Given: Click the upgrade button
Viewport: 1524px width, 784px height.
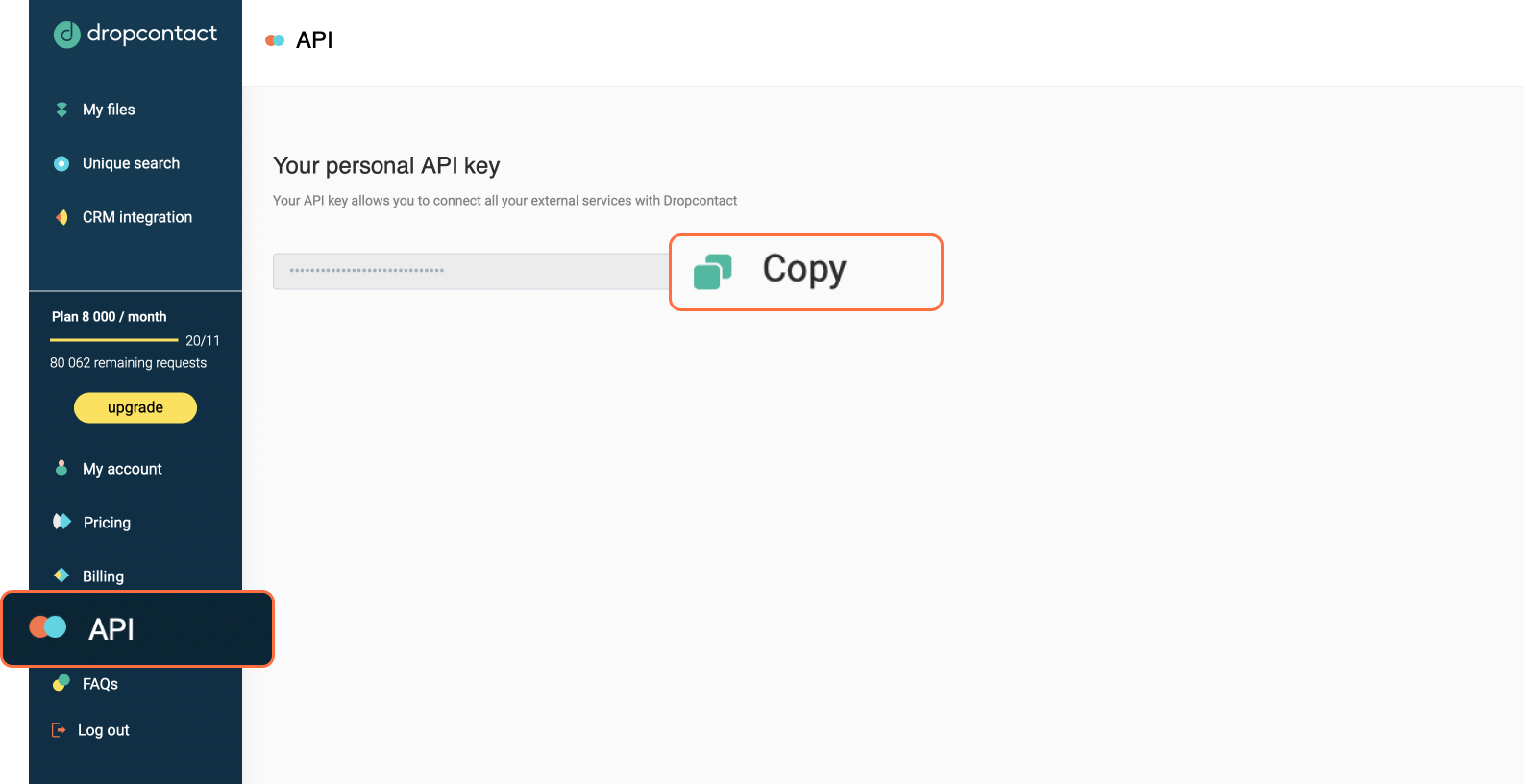Looking at the screenshot, I should coord(135,407).
